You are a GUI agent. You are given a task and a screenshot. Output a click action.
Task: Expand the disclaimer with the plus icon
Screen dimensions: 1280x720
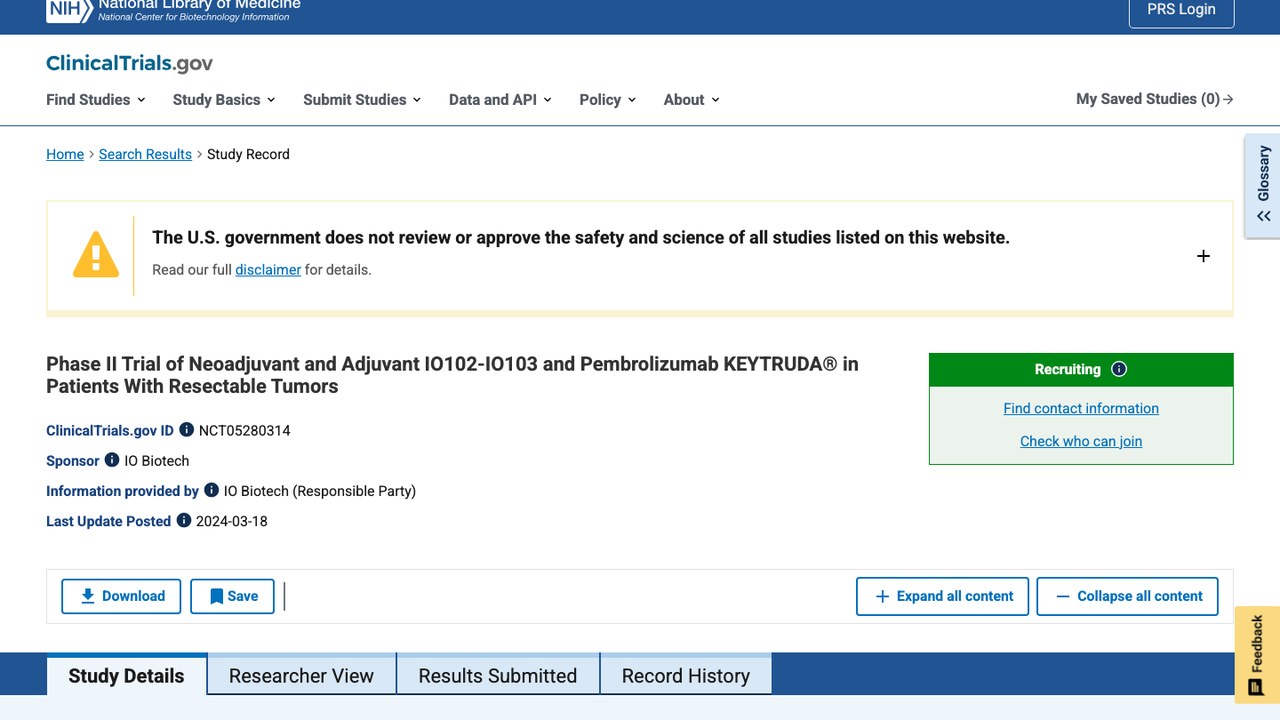click(x=1203, y=256)
